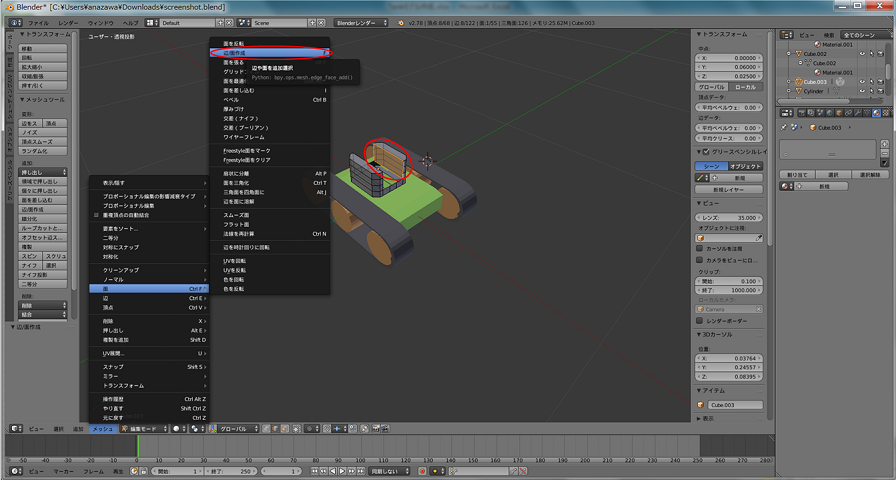Click the record keyframe red dot icon
Image resolution: width=896 pixels, height=480 pixels.
[423, 470]
